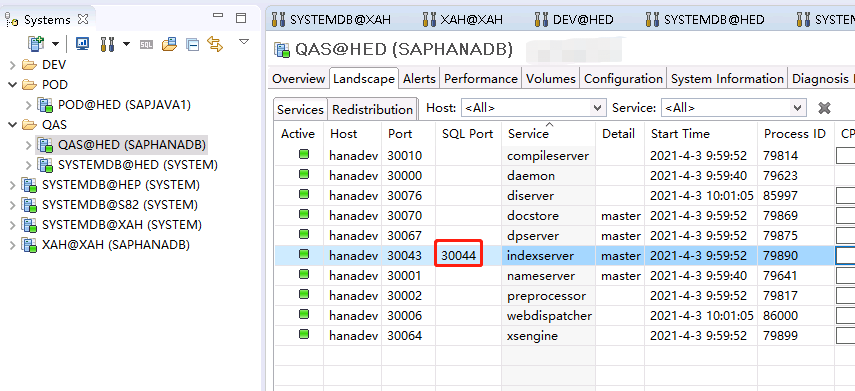
Task: Click active status icon for indexserver
Action: coord(304,255)
